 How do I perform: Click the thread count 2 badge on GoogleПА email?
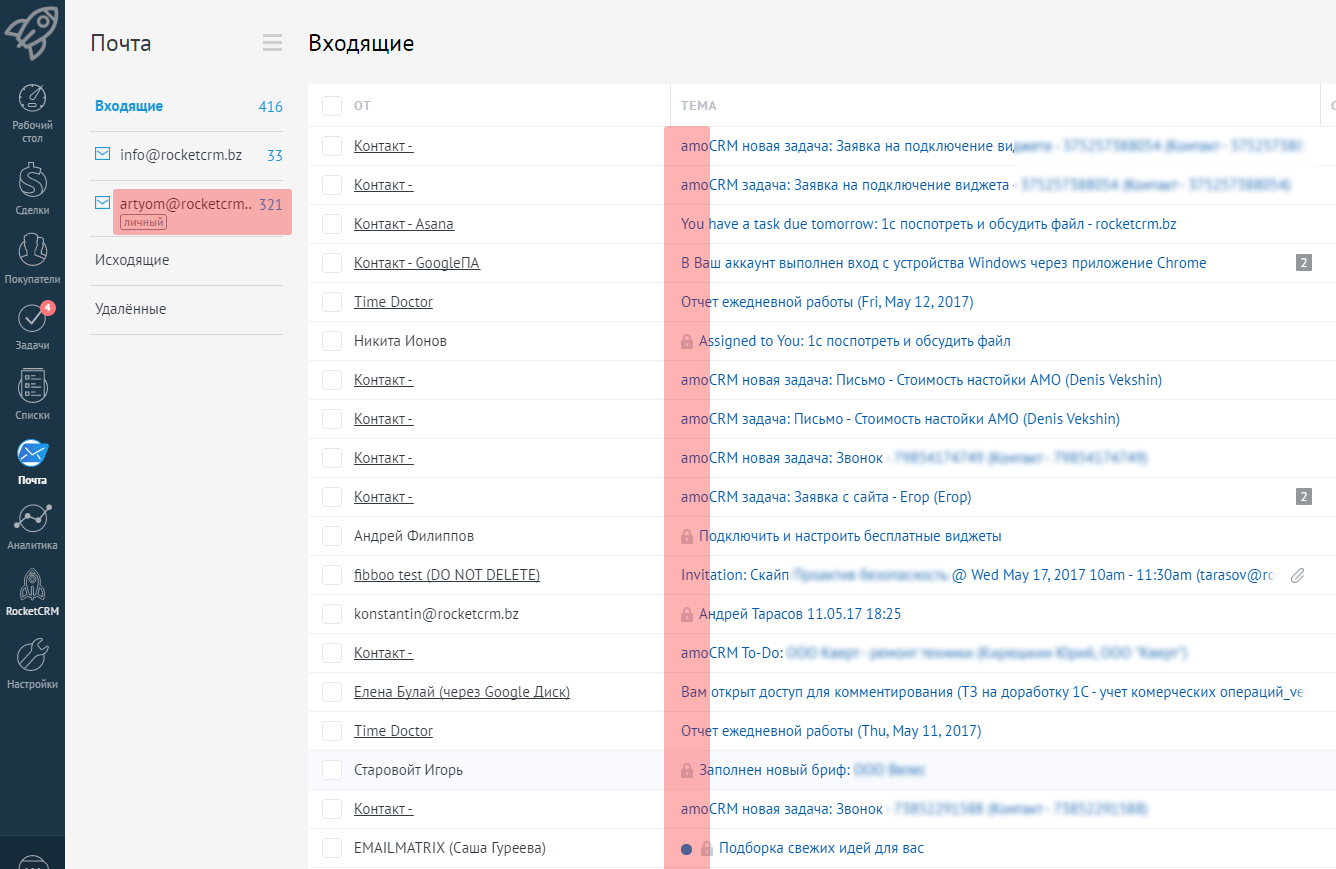point(1303,263)
